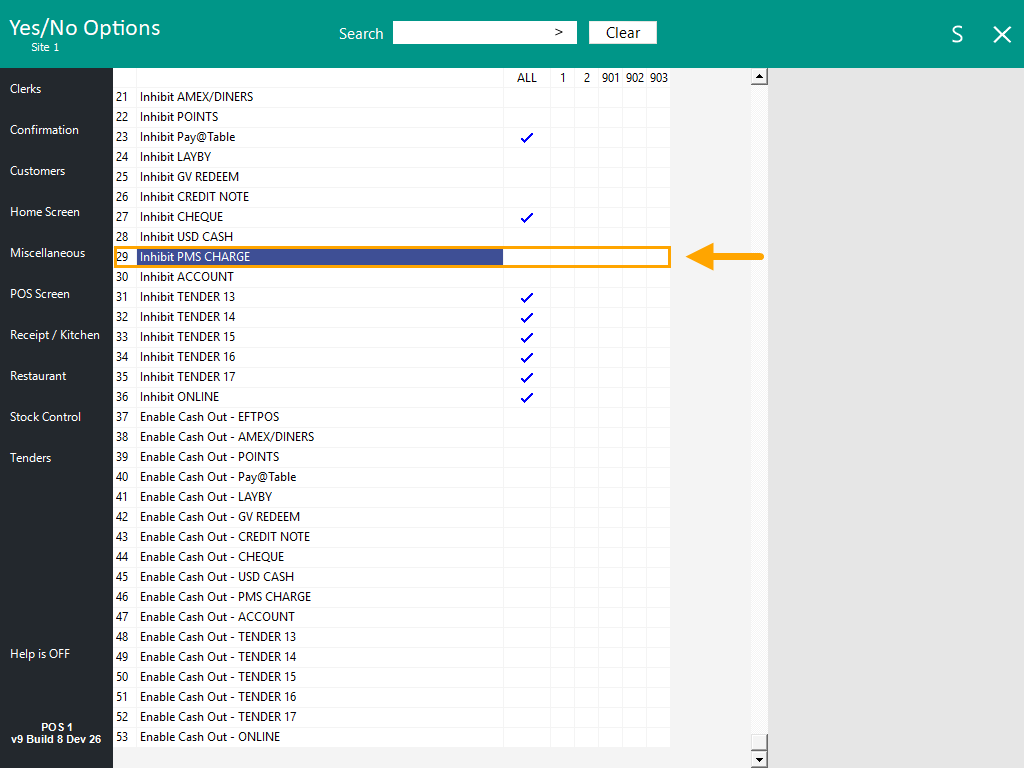1024x768 pixels.
Task: Select row Enable Cash Out - TENDER 16
Action: pyautogui.click(x=392, y=697)
